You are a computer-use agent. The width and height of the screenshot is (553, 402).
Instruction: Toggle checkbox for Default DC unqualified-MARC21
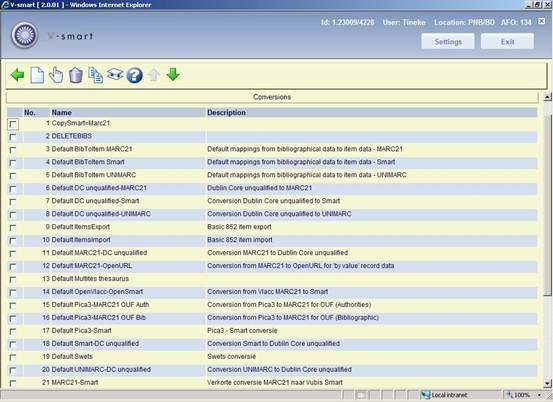(x=13, y=189)
